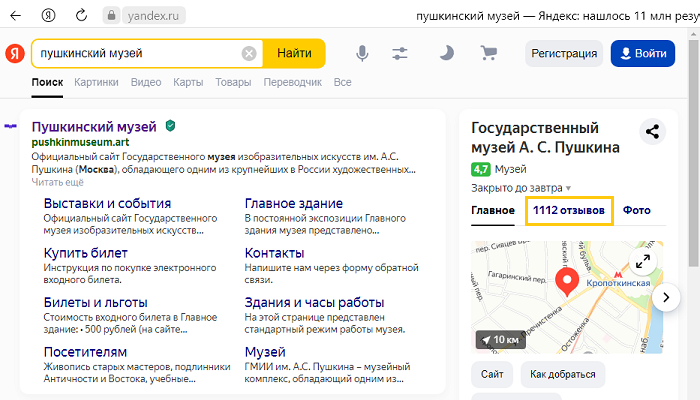Expand description via 'Читать ещё'

[x=58, y=182]
